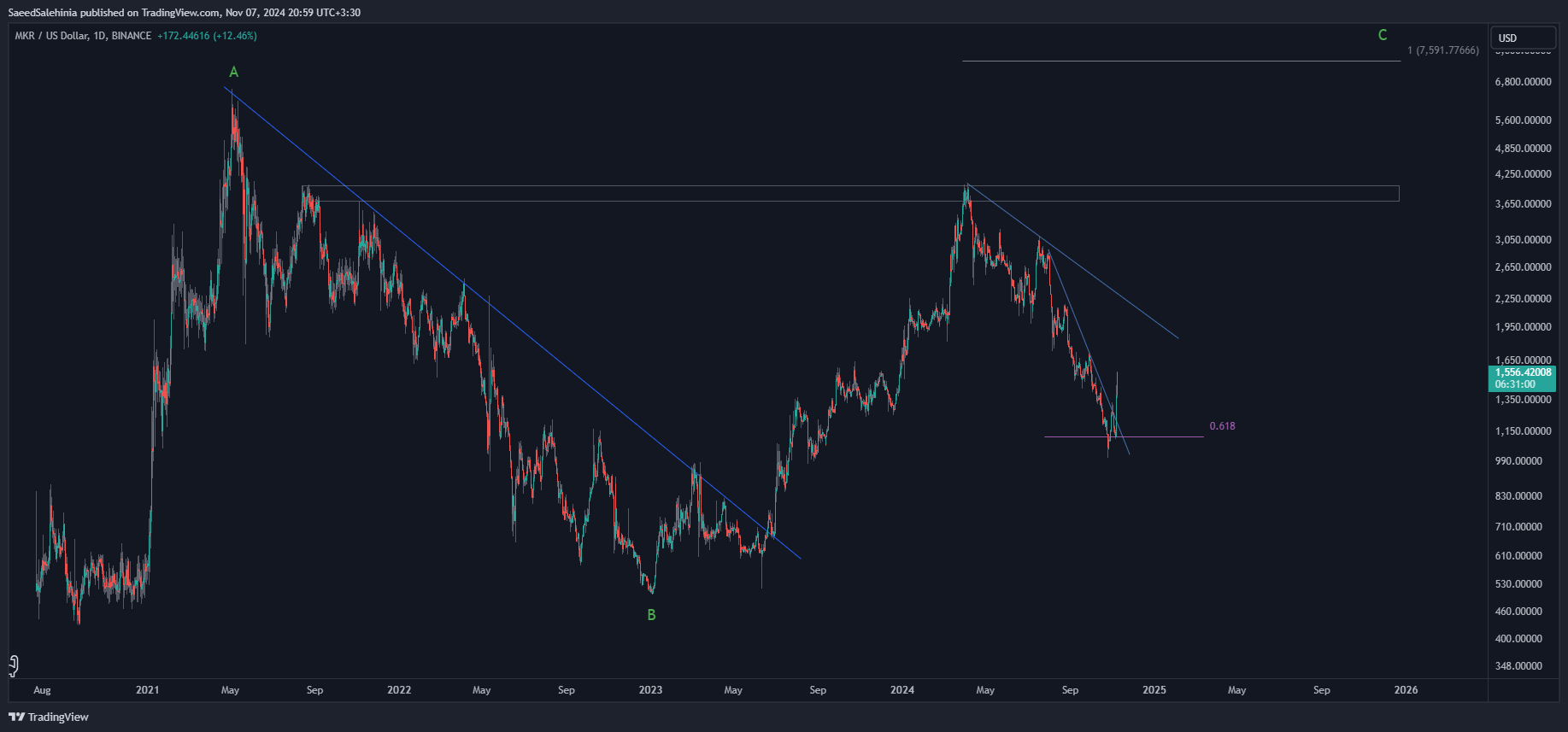The image size is (1568, 732).
Task: Click the 3,650.00000 price axis label
Action: pos(1523,204)
